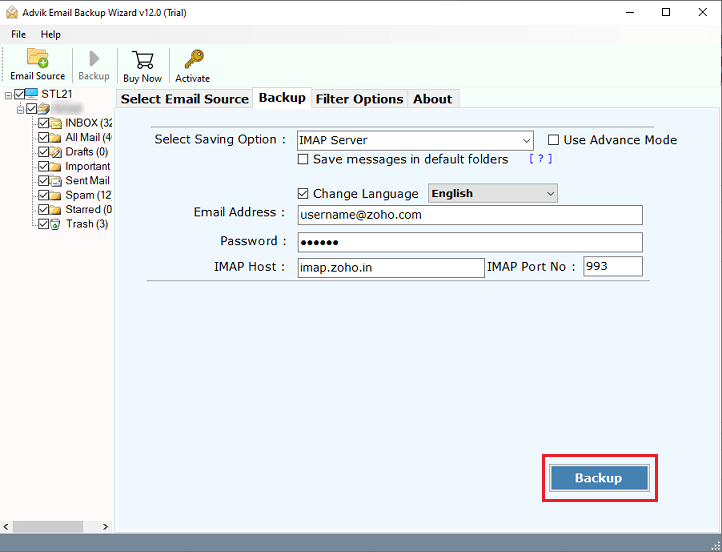This screenshot has width=722, height=552.
Task: Collapse the STL21 tree node
Action: (8, 95)
